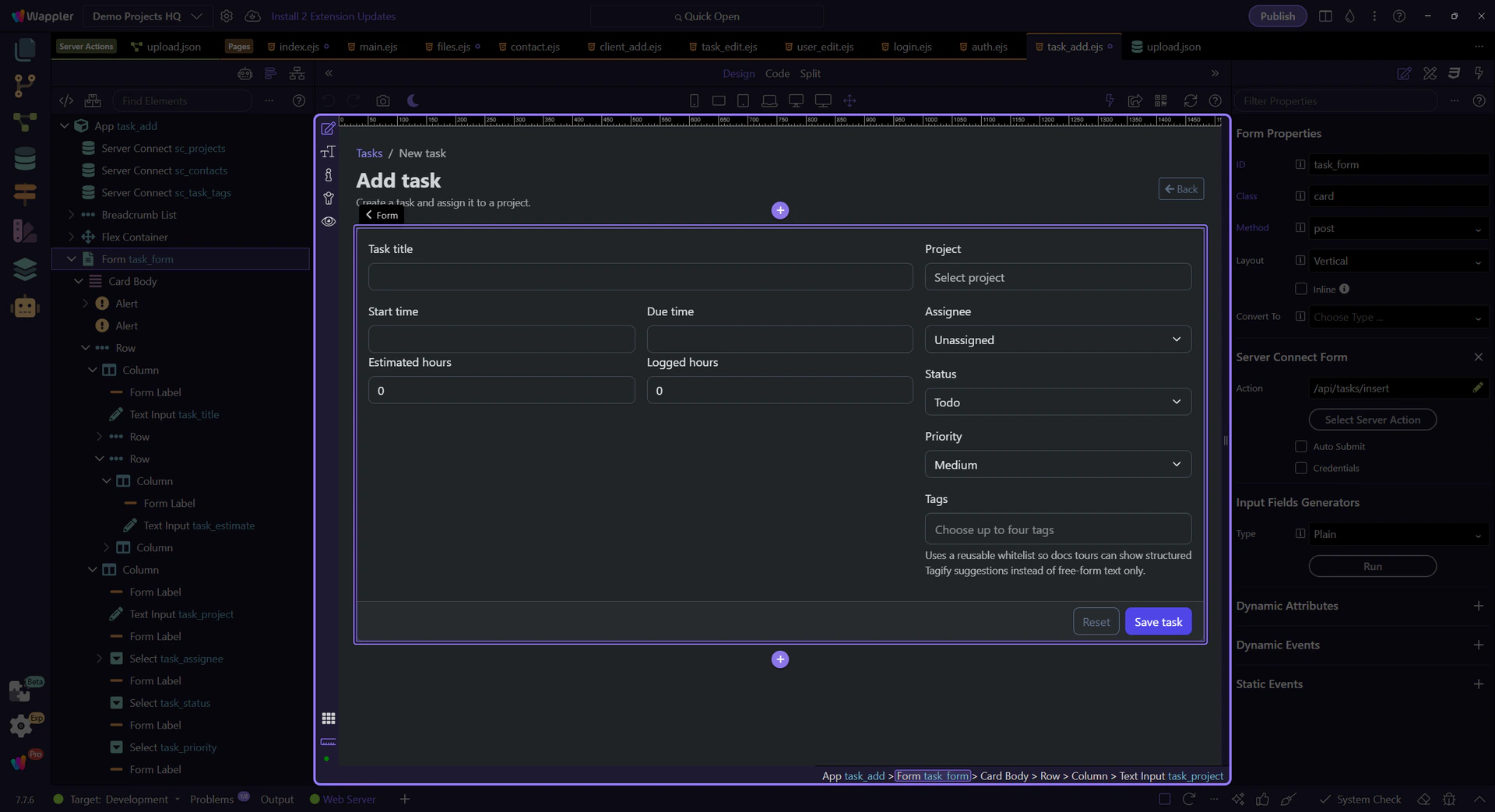Click the pencil icon next to Action field
Viewport: 1495px width, 812px height.
click(1477, 388)
